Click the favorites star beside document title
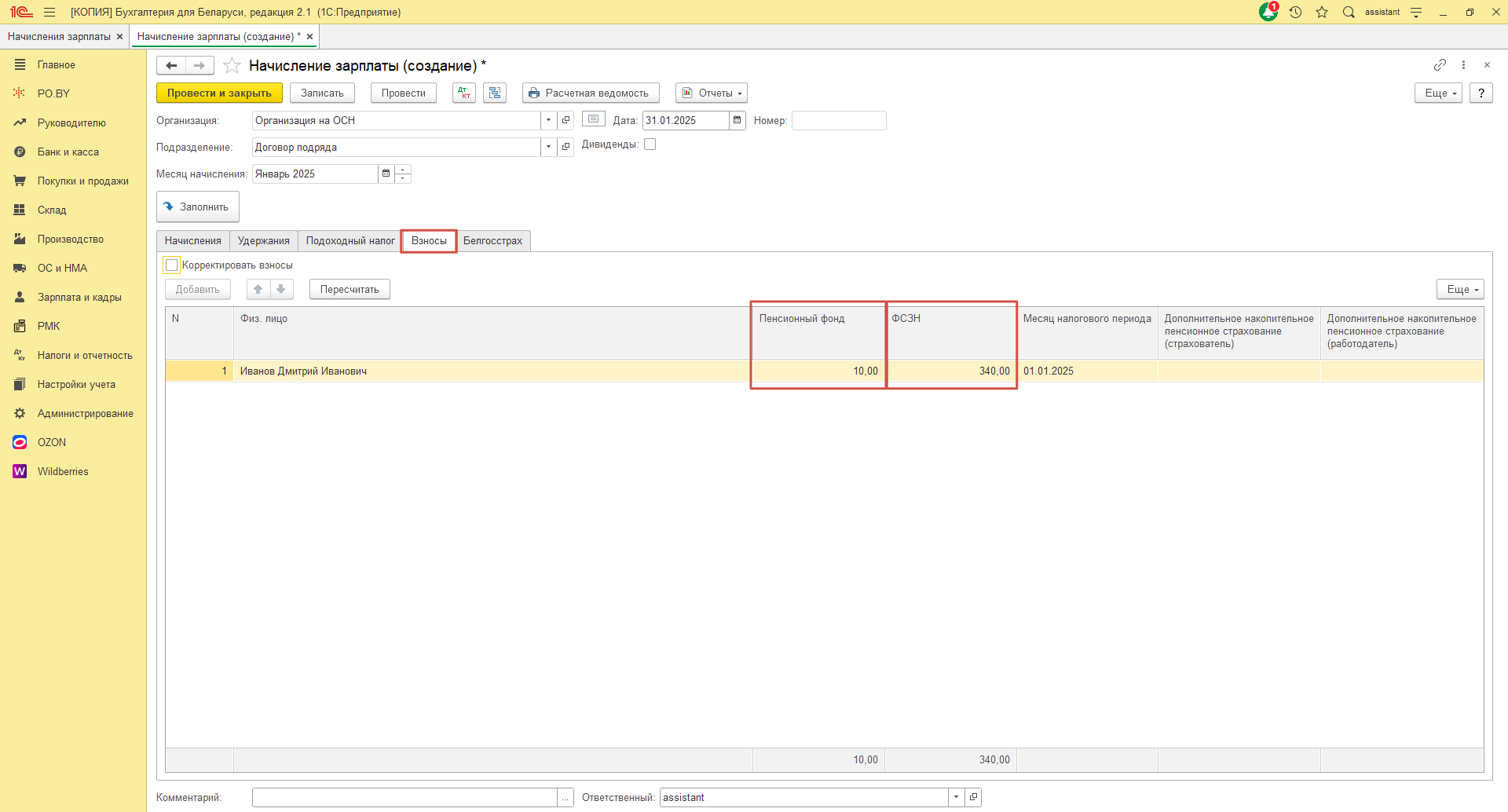 tap(232, 66)
